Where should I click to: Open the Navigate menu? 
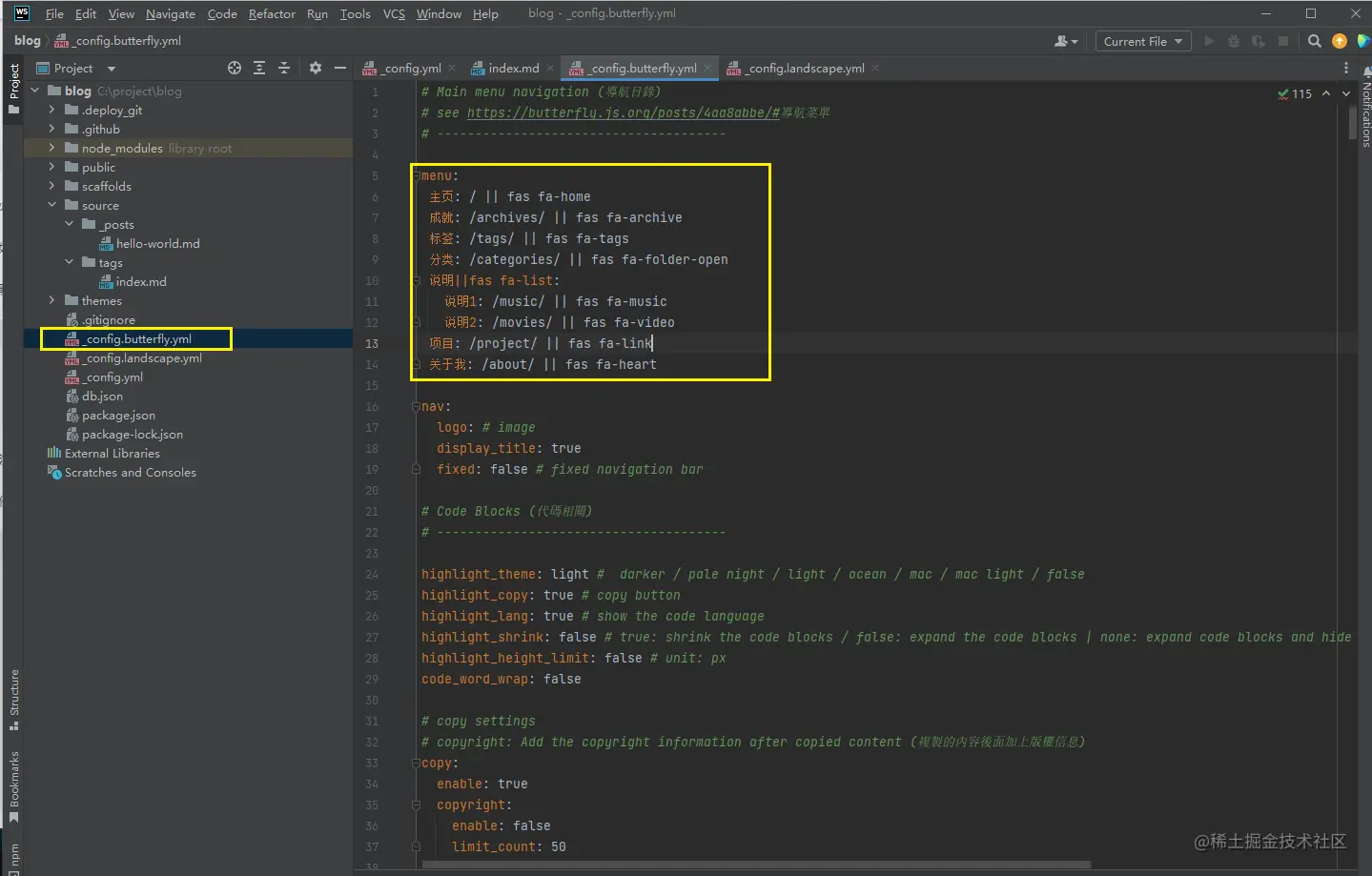click(x=171, y=13)
